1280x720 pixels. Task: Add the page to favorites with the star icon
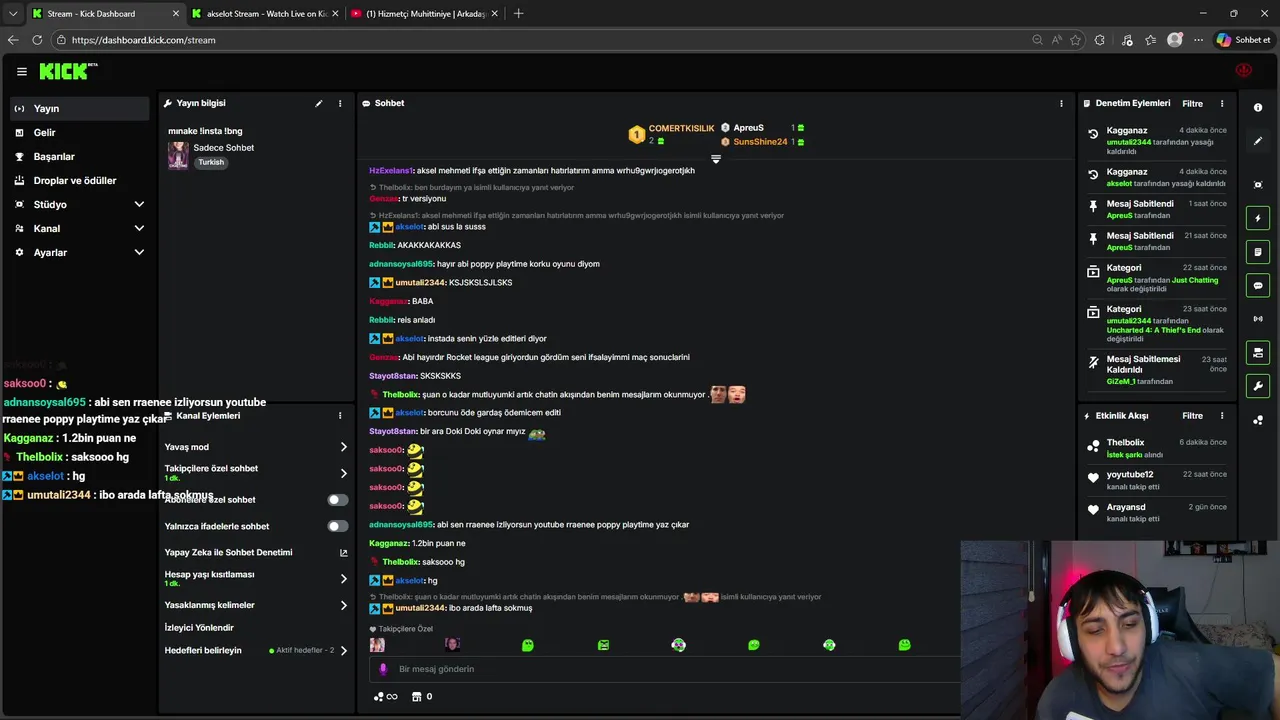[1076, 40]
